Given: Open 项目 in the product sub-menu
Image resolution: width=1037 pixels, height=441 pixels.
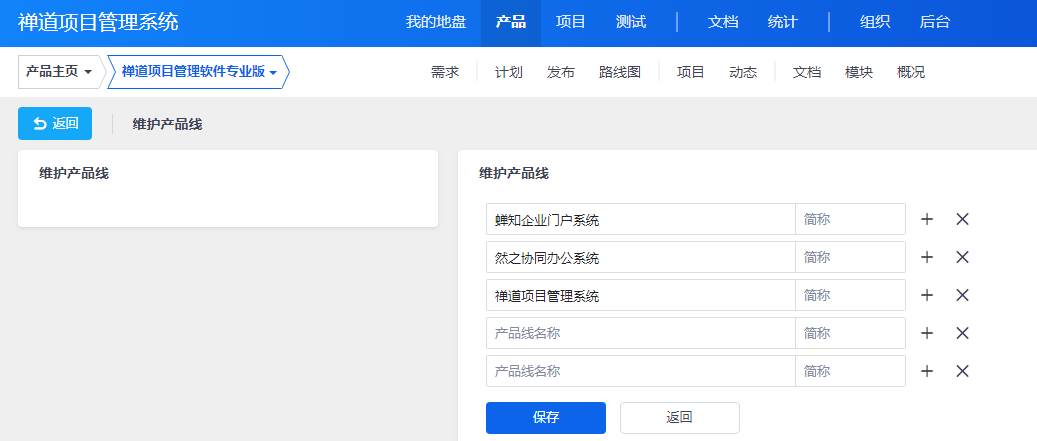Looking at the screenshot, I should pos(690,72).
